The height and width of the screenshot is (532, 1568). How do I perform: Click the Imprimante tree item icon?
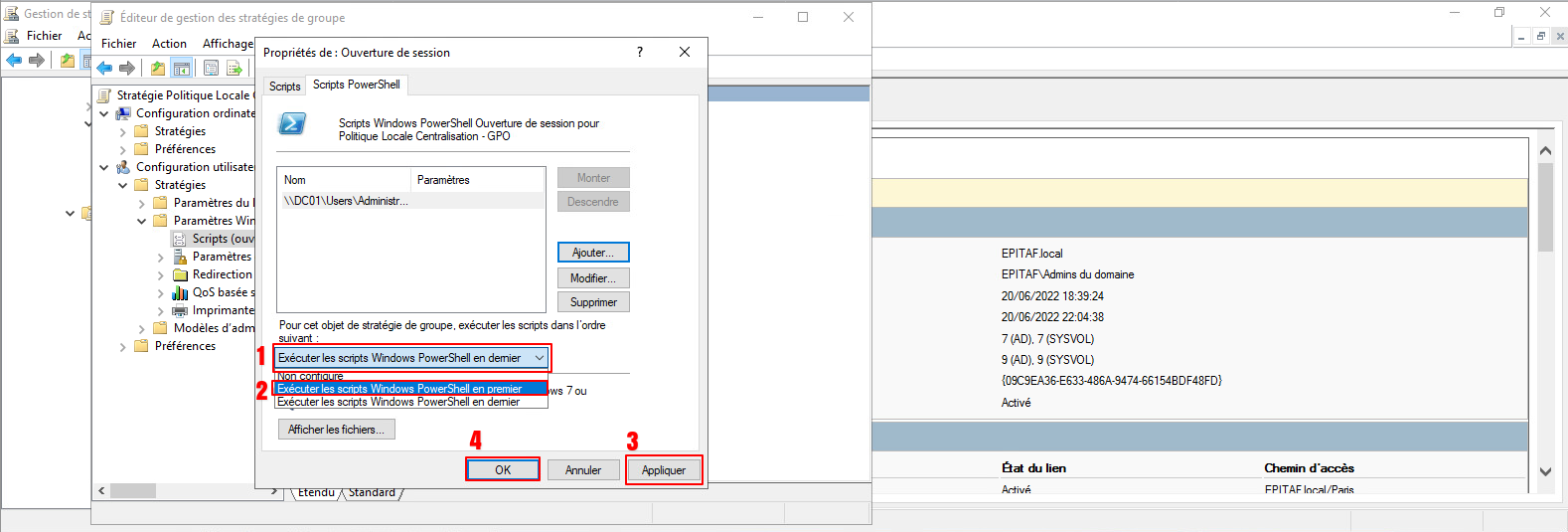click(180, 310)
